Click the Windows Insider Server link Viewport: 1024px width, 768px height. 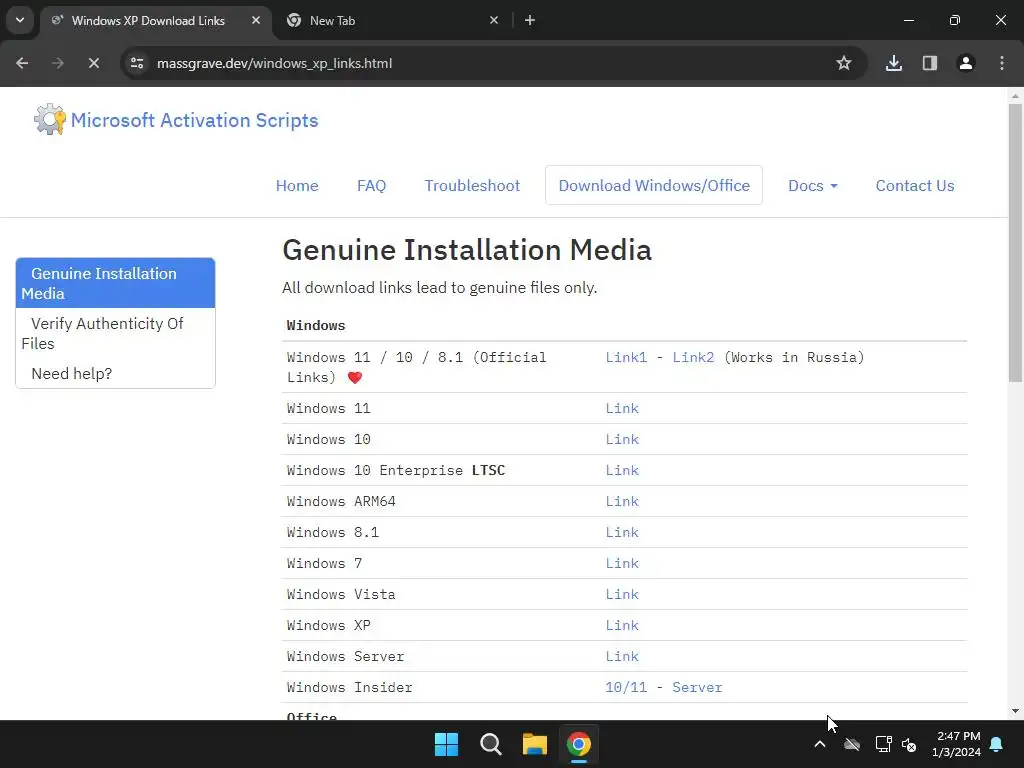[697, 687]
